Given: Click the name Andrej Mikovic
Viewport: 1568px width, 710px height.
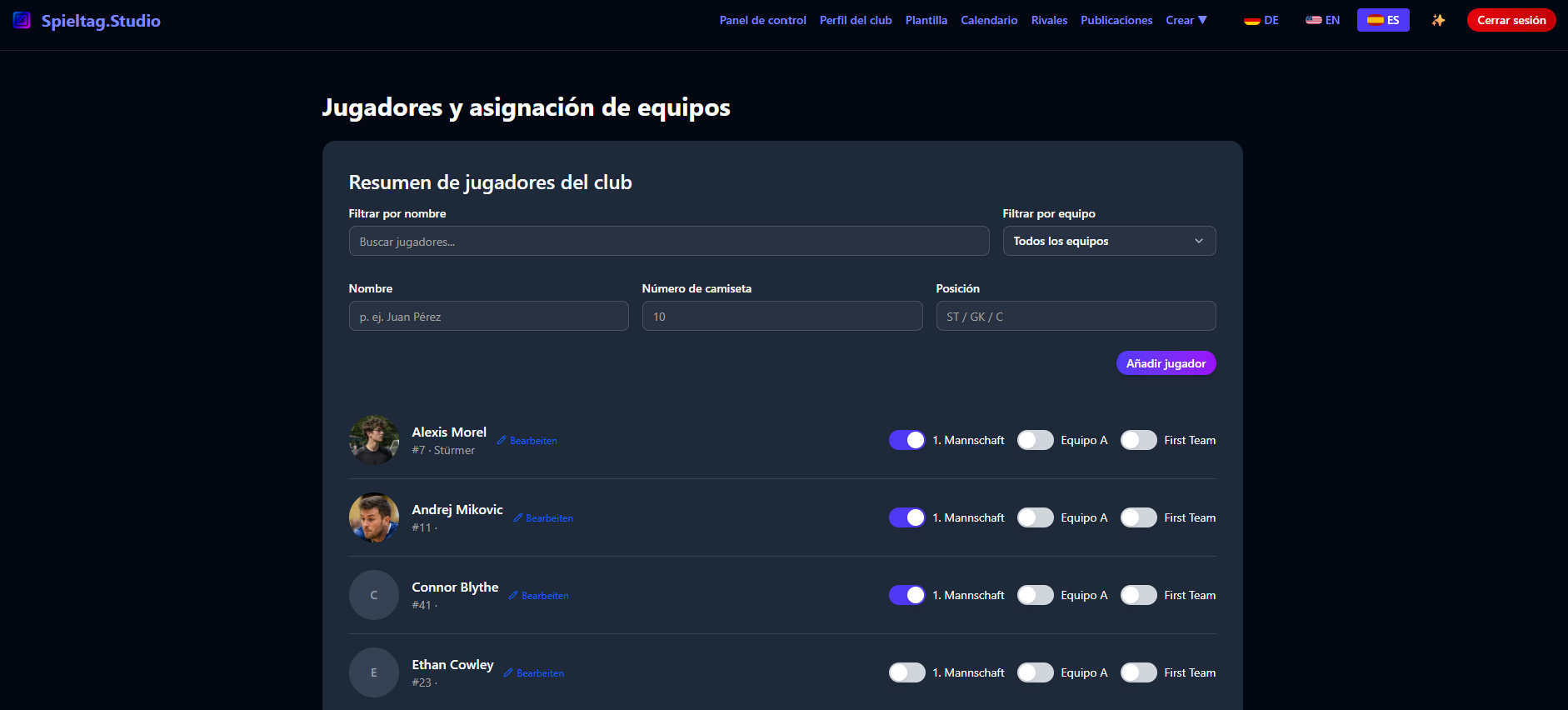Looking at the screenshot, I should pos(457,509).
